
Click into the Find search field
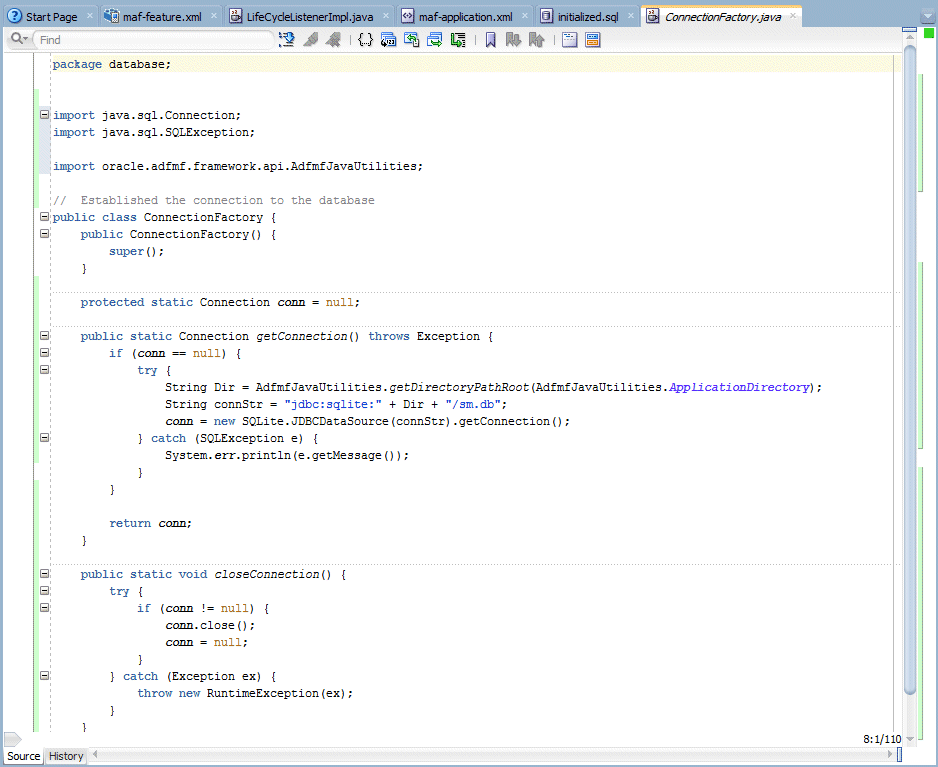[x=153, y=39]
